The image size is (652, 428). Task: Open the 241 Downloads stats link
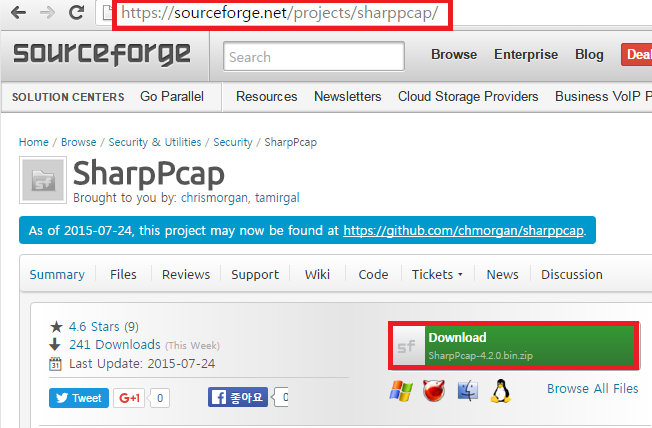115,345
